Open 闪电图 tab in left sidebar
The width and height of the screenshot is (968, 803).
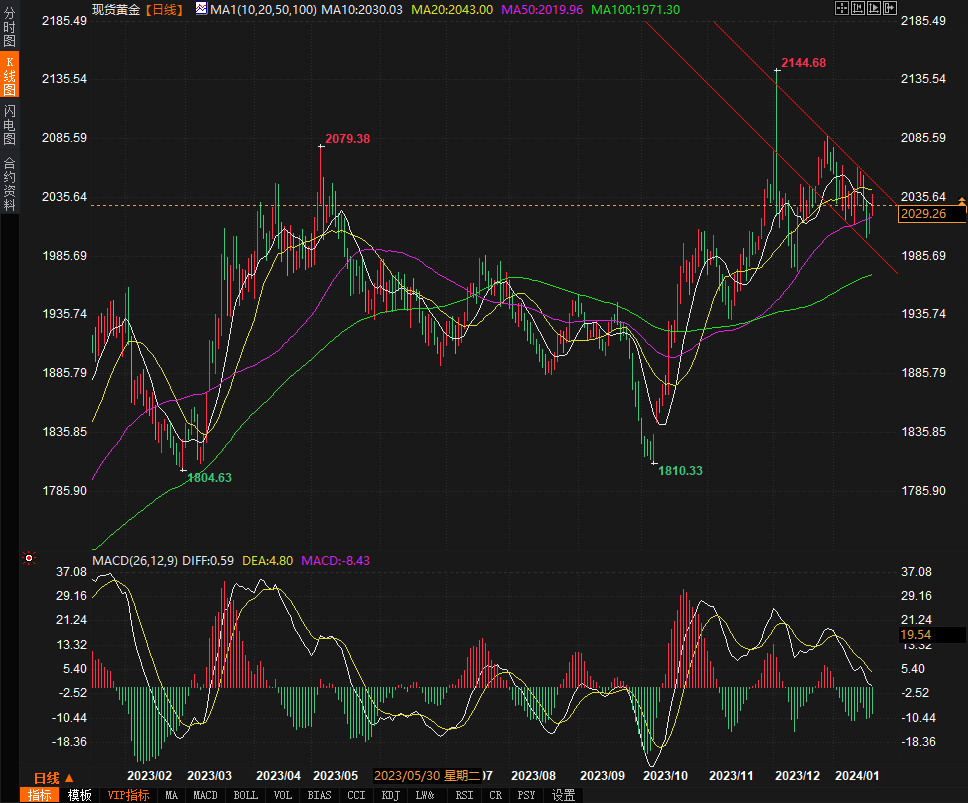coord(10,124)
